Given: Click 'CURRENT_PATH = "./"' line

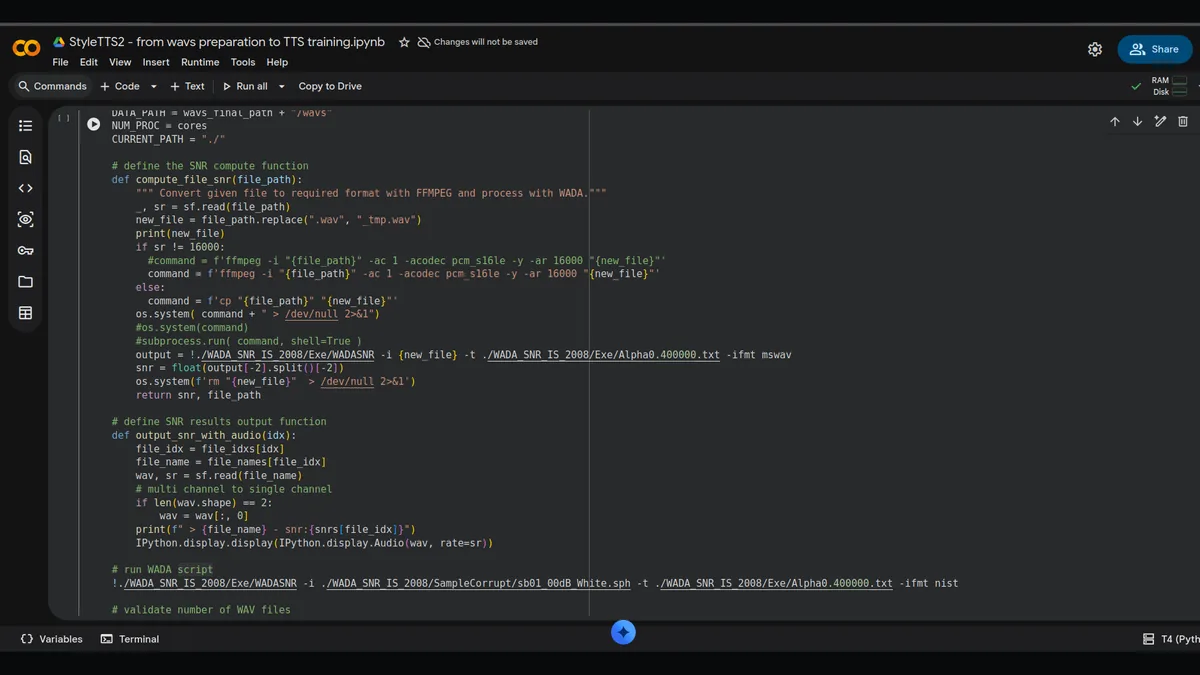Looking at the screenshot, I should tap(168, 139).
